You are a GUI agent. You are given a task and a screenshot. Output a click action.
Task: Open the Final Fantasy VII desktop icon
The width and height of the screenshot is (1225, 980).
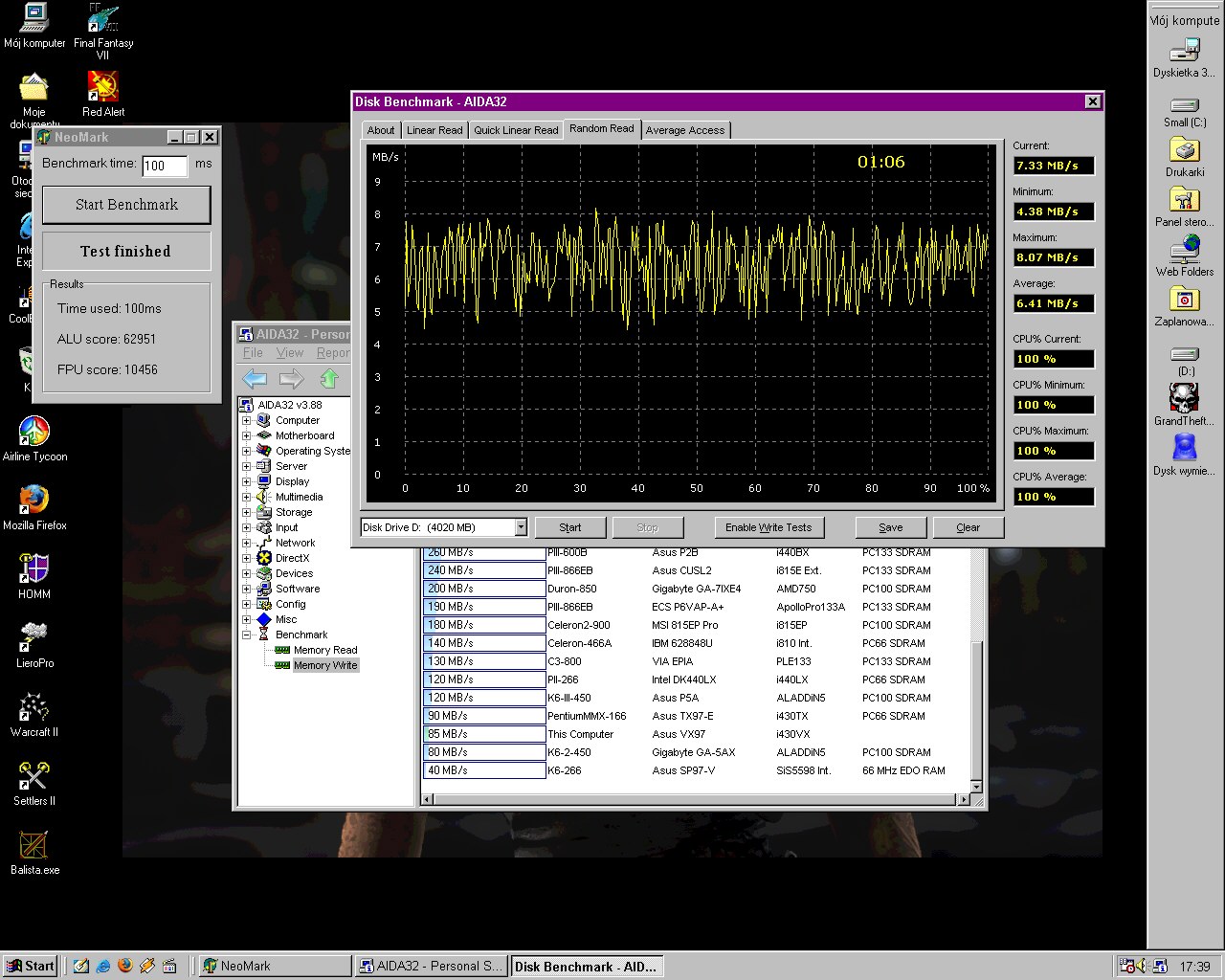[103, 31]
